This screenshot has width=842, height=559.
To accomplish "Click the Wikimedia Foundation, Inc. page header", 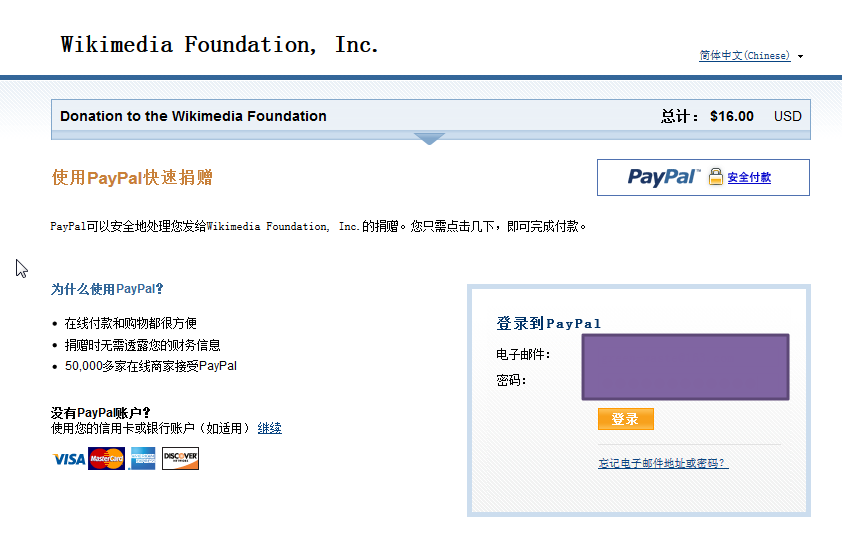I will [x=220, y=45].
